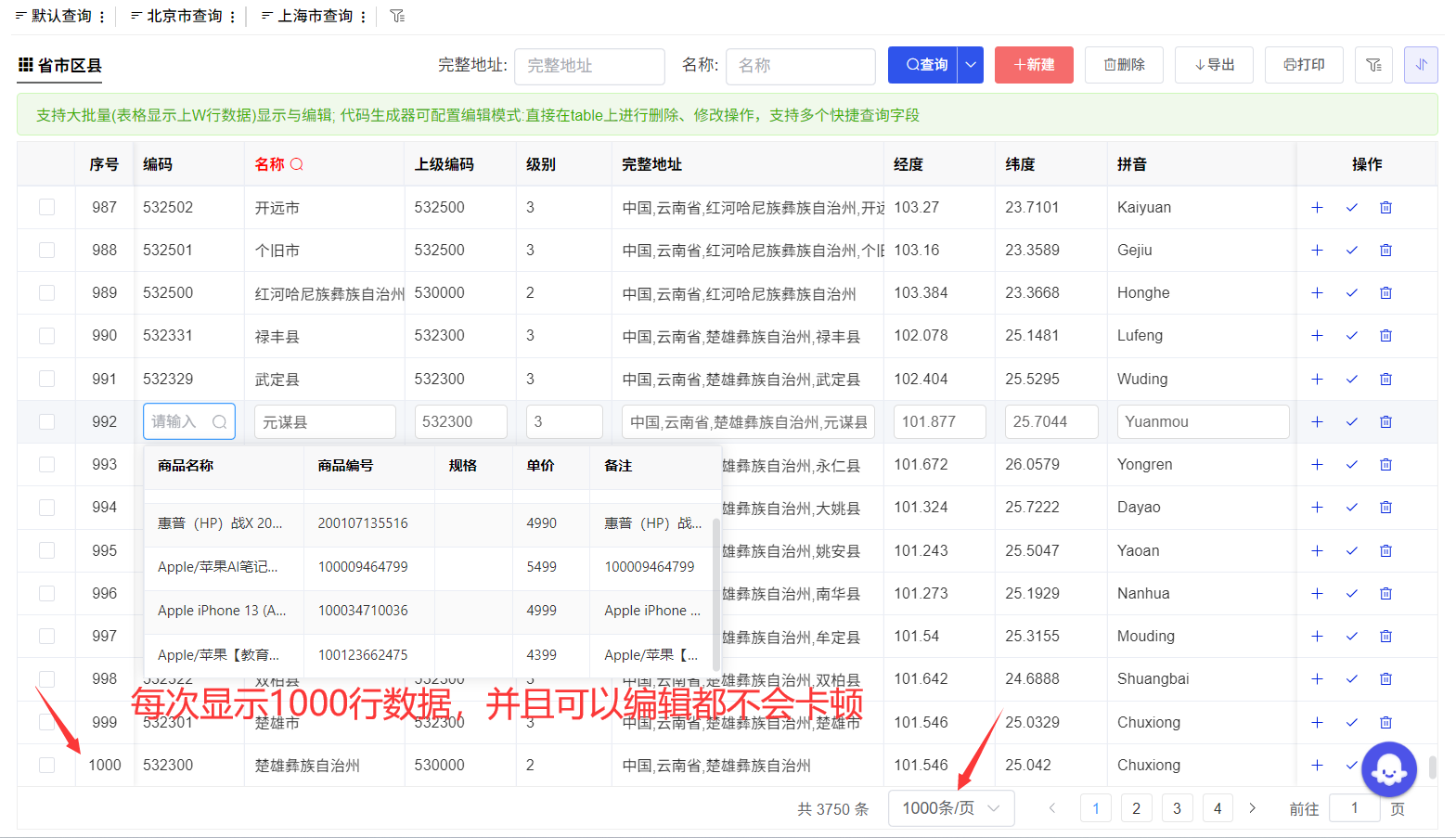Click the advanced filter icon button right of 打印
This screenshot has width=1456, height=838.
(1373, 65)
